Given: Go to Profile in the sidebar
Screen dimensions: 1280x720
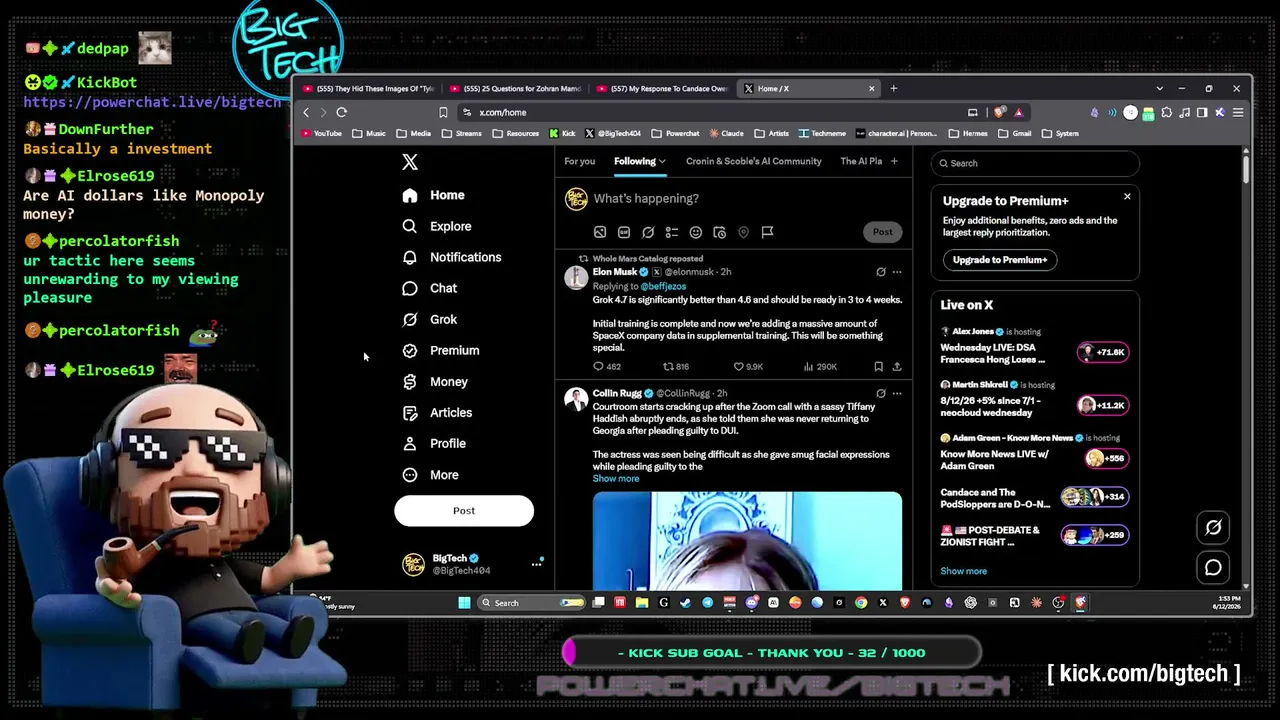Looking at the screenshot, I should click(x=434, y=443).
